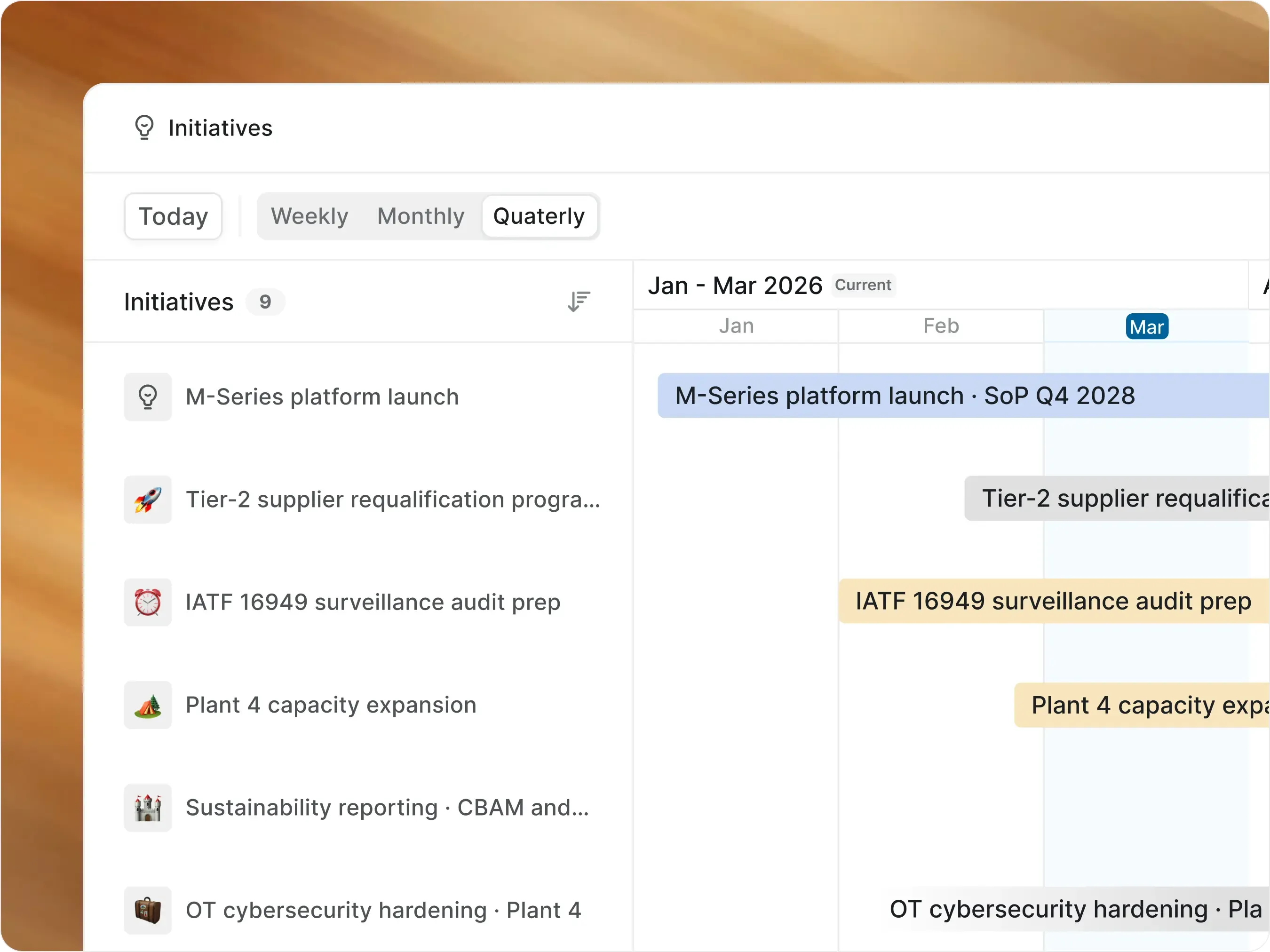Select the blue M-Series SoP Q4 2028 bar
Viewport: 1270px width, 952px height.
pyautogui.click(x=963, y=396)
